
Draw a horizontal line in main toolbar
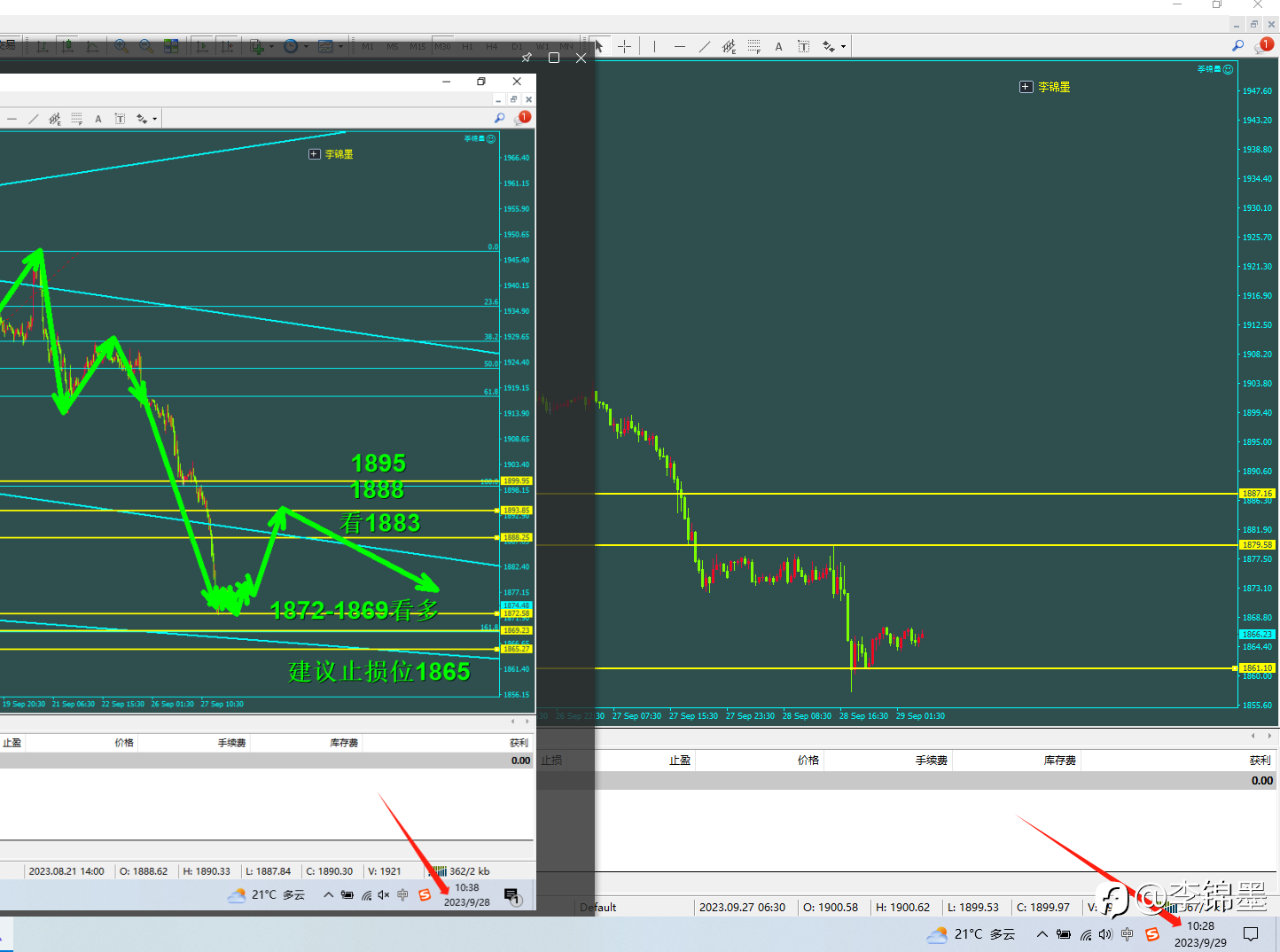679,46
